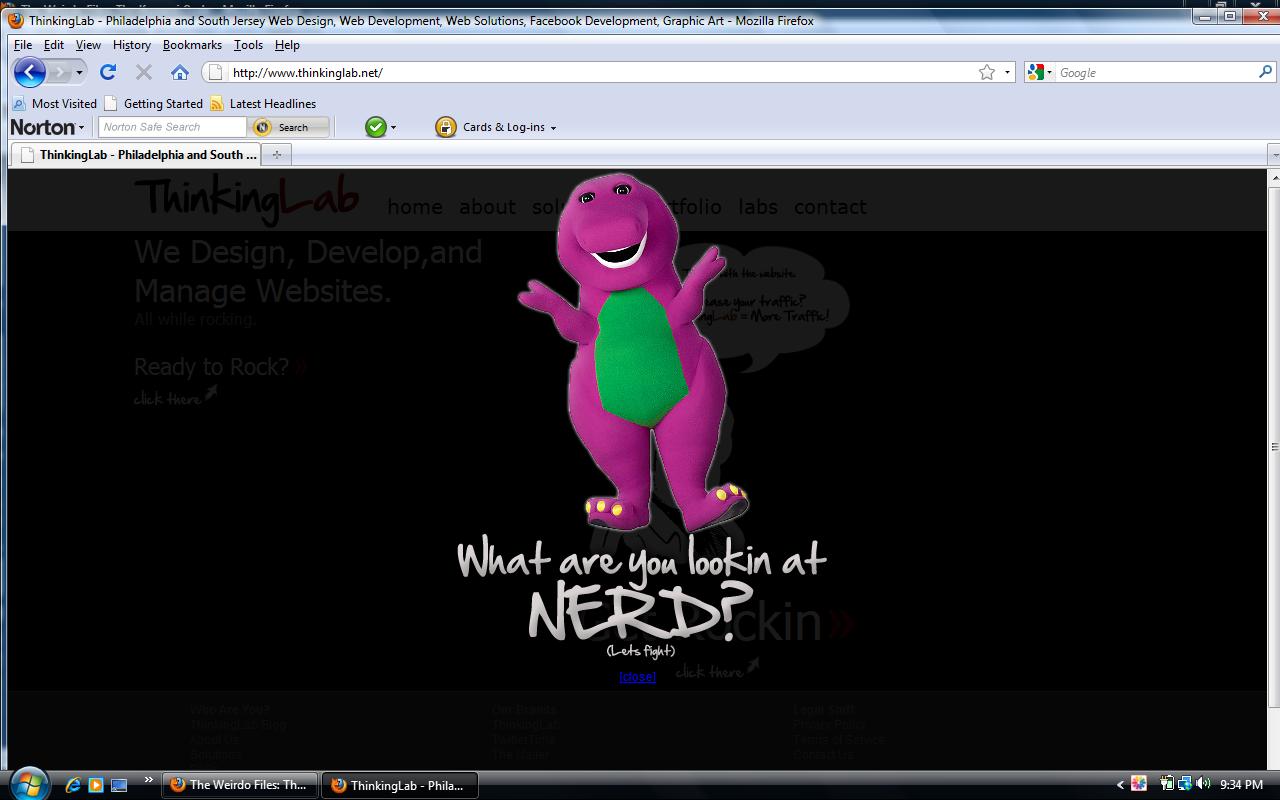1280x800 pixels.
Task: Stop loading the page with the X button
Action: coord(144,72)
